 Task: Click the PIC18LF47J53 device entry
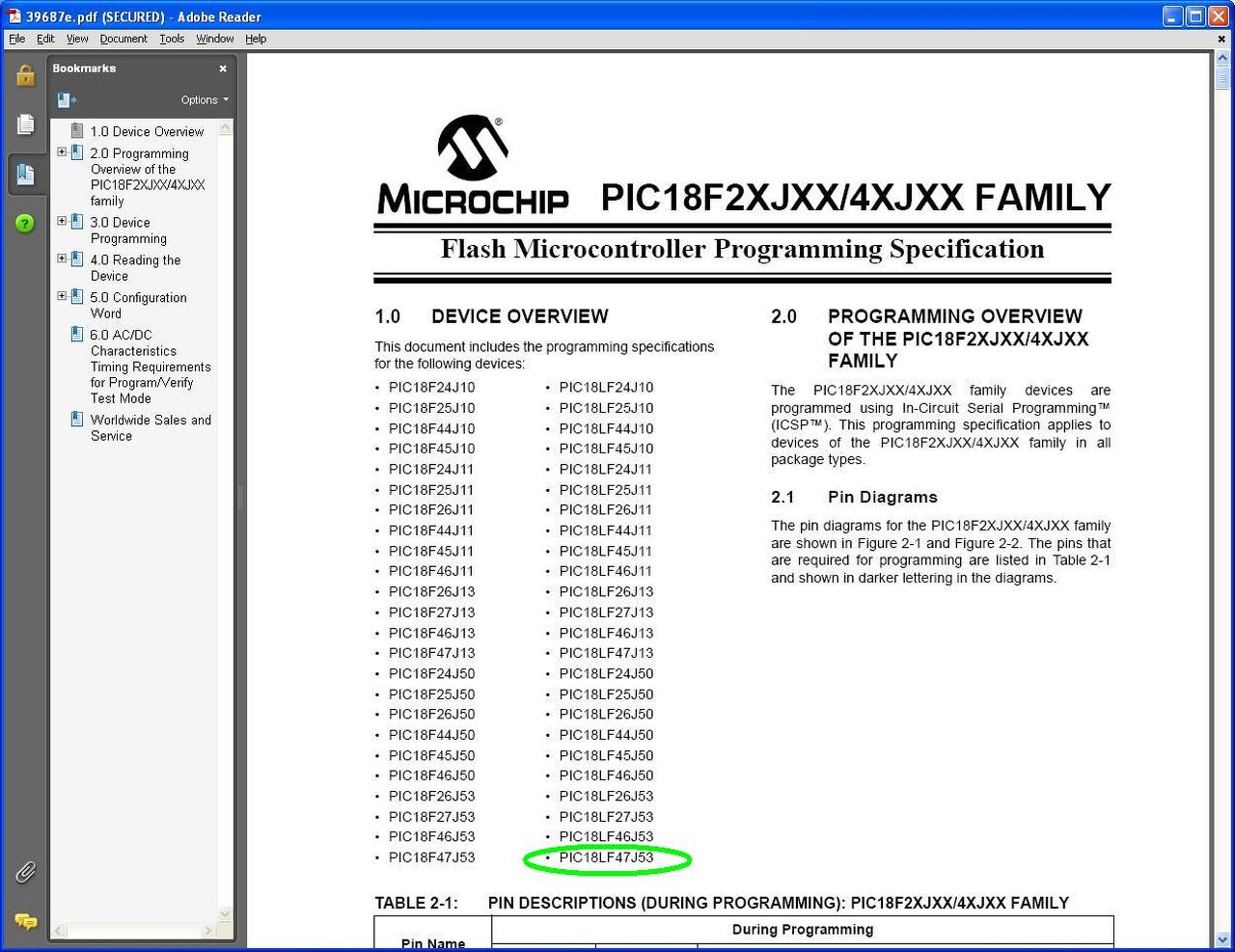(606, 857)
